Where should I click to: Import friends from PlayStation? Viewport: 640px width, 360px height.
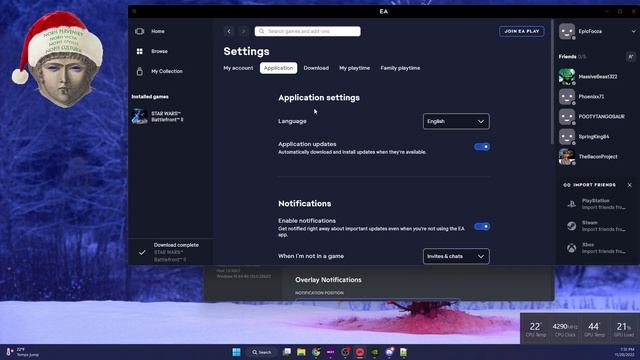point(597,204)
